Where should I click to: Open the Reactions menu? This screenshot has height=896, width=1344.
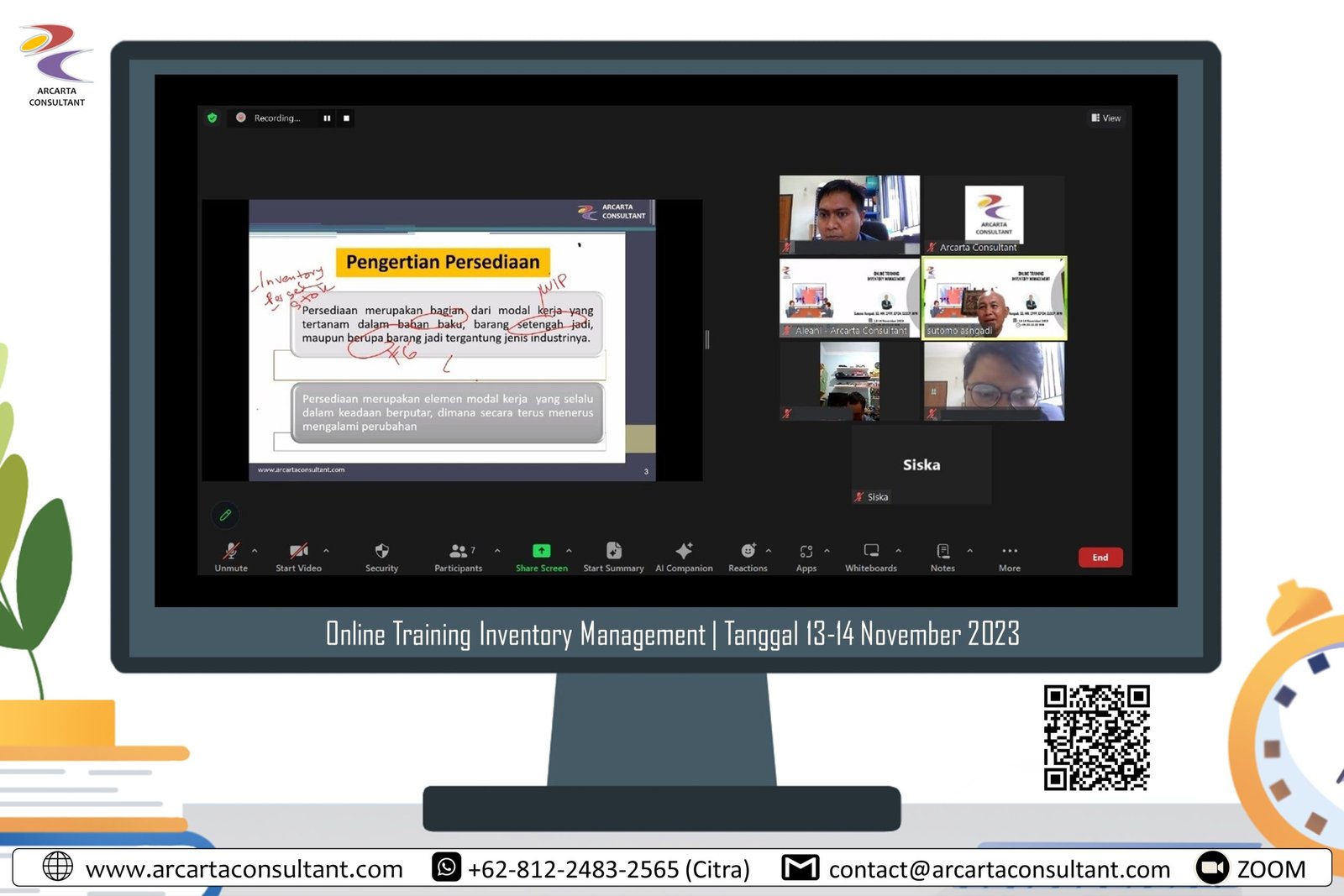click(748, 552)
